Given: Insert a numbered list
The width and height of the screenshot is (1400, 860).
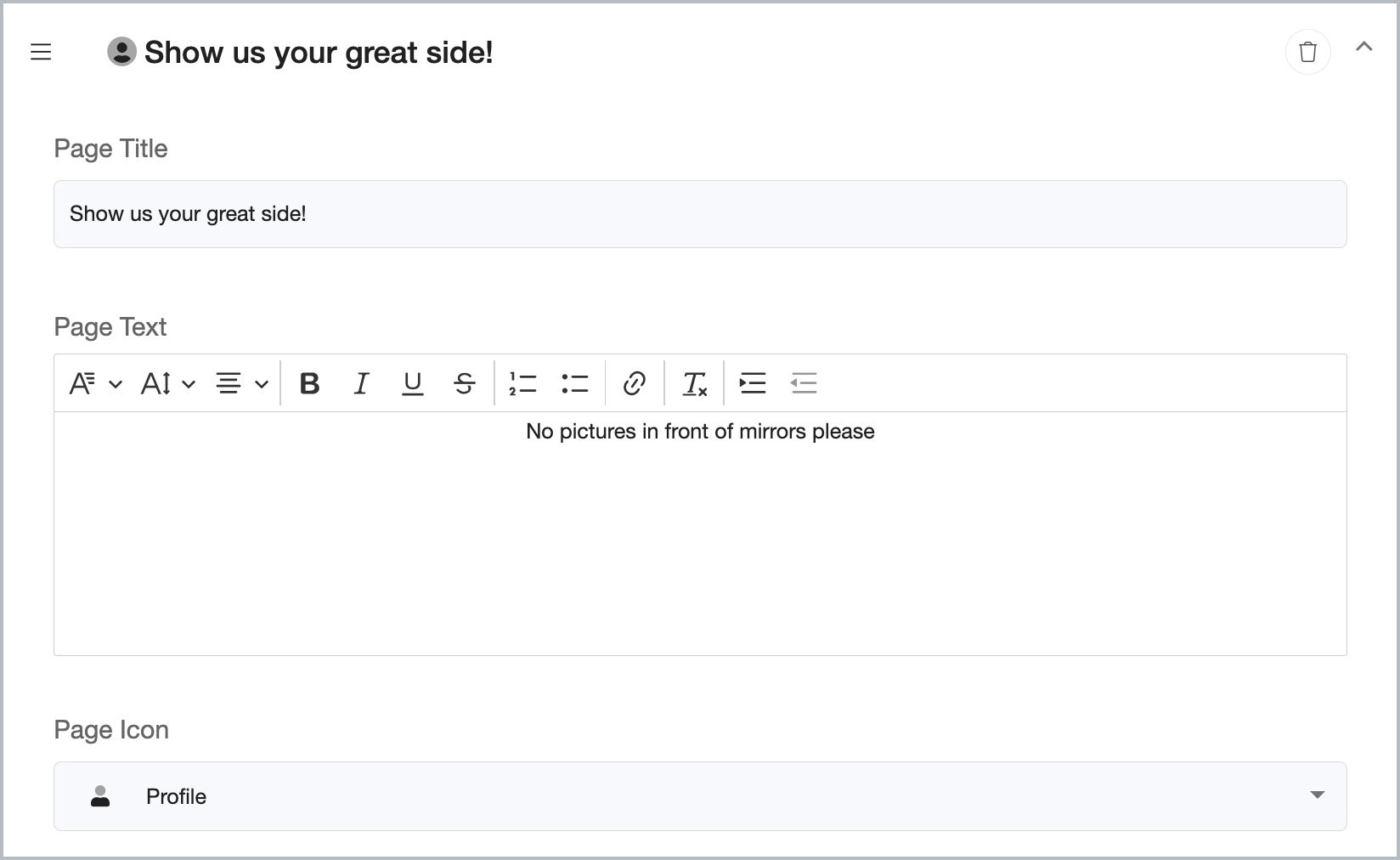Looking at the screenshot, I should click(522, 383).
